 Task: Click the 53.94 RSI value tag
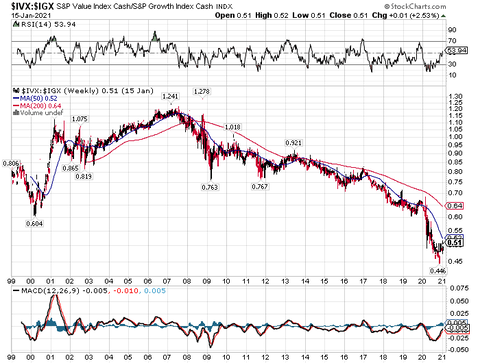[458, 51]
